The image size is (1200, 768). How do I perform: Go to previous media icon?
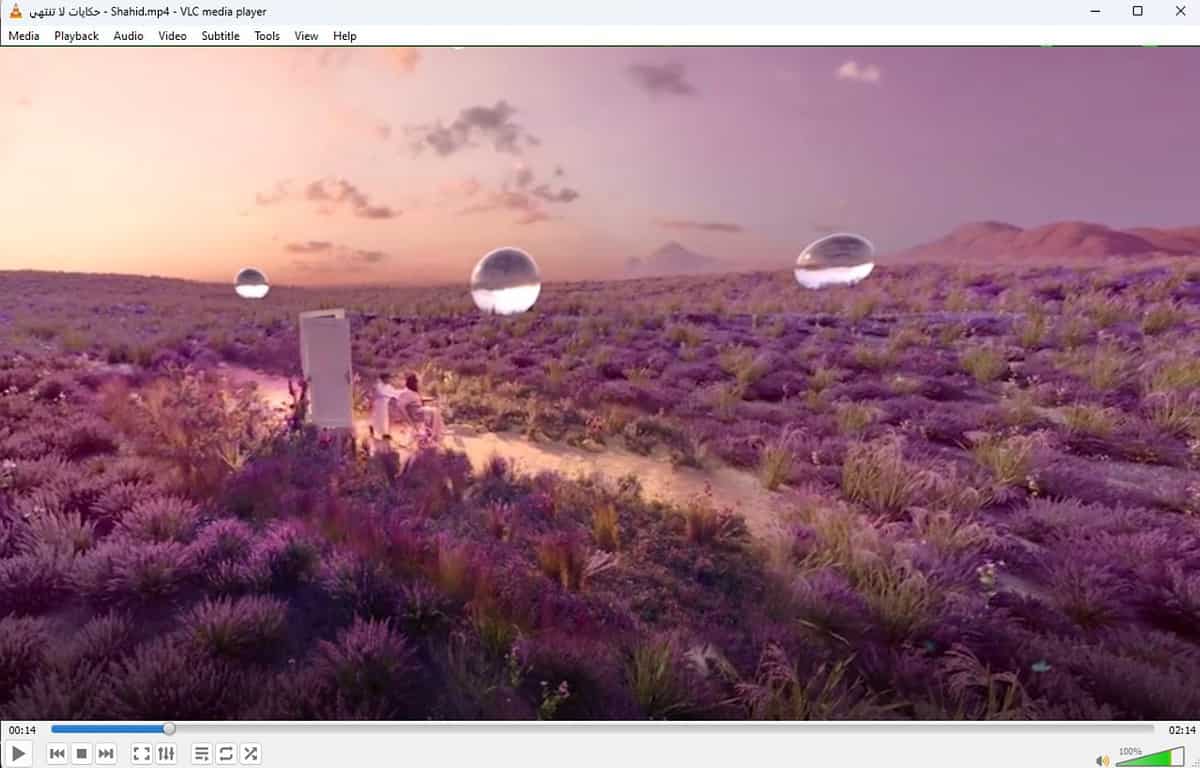point(57,753)
